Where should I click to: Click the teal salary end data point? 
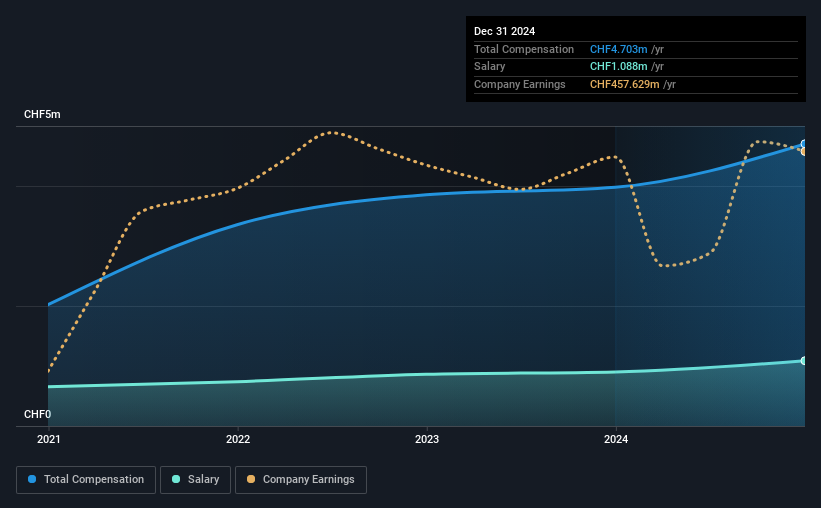pyautogui.click(x=804, y=361)
